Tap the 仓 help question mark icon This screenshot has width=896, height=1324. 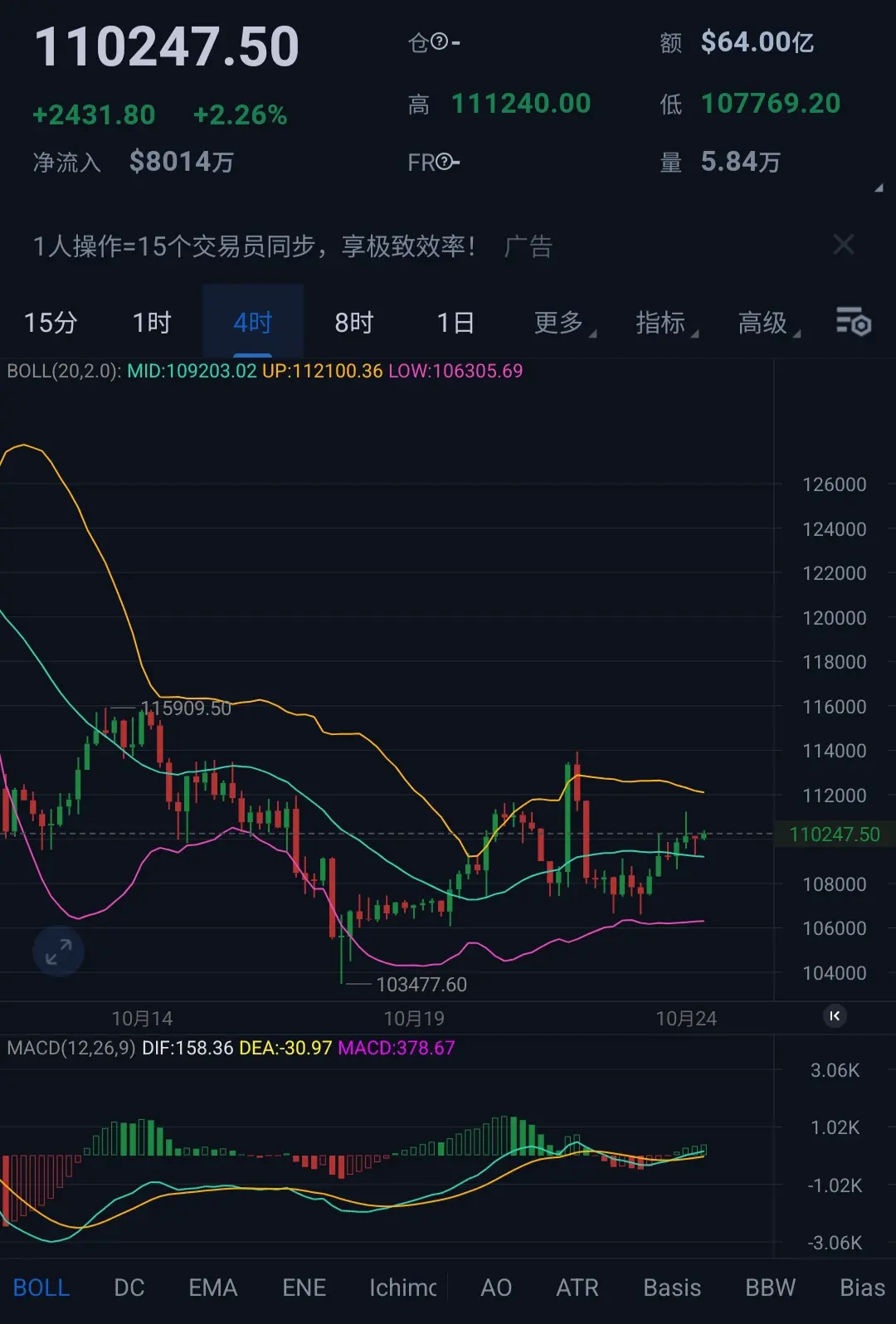click(440, 41)
